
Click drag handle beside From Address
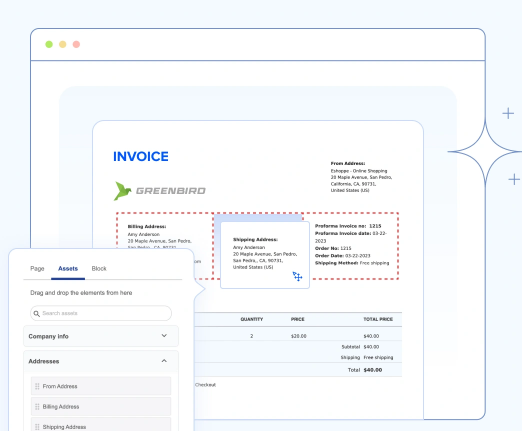pos(37,386)
